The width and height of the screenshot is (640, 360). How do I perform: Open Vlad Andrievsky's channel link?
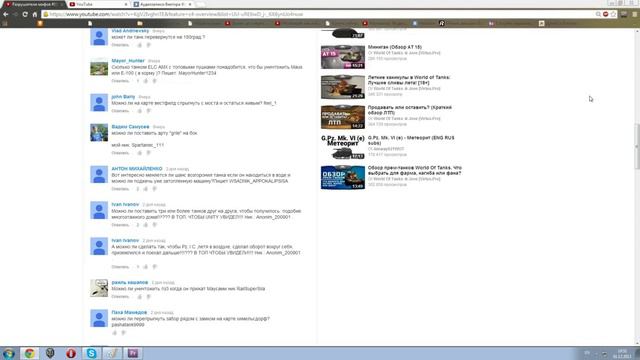point(130,31)
